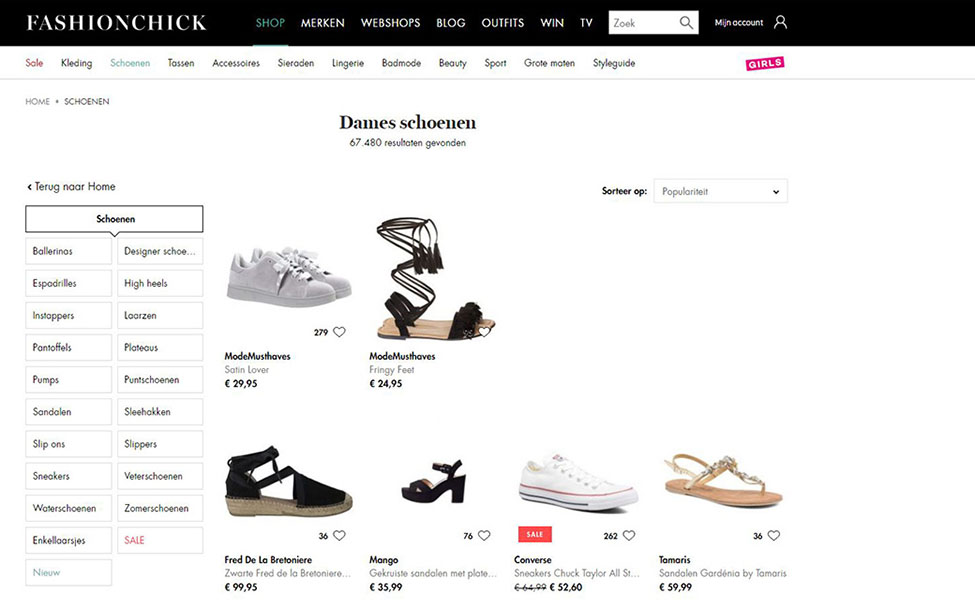
Task: Open the account user icon
Action: tap(780, 22)
